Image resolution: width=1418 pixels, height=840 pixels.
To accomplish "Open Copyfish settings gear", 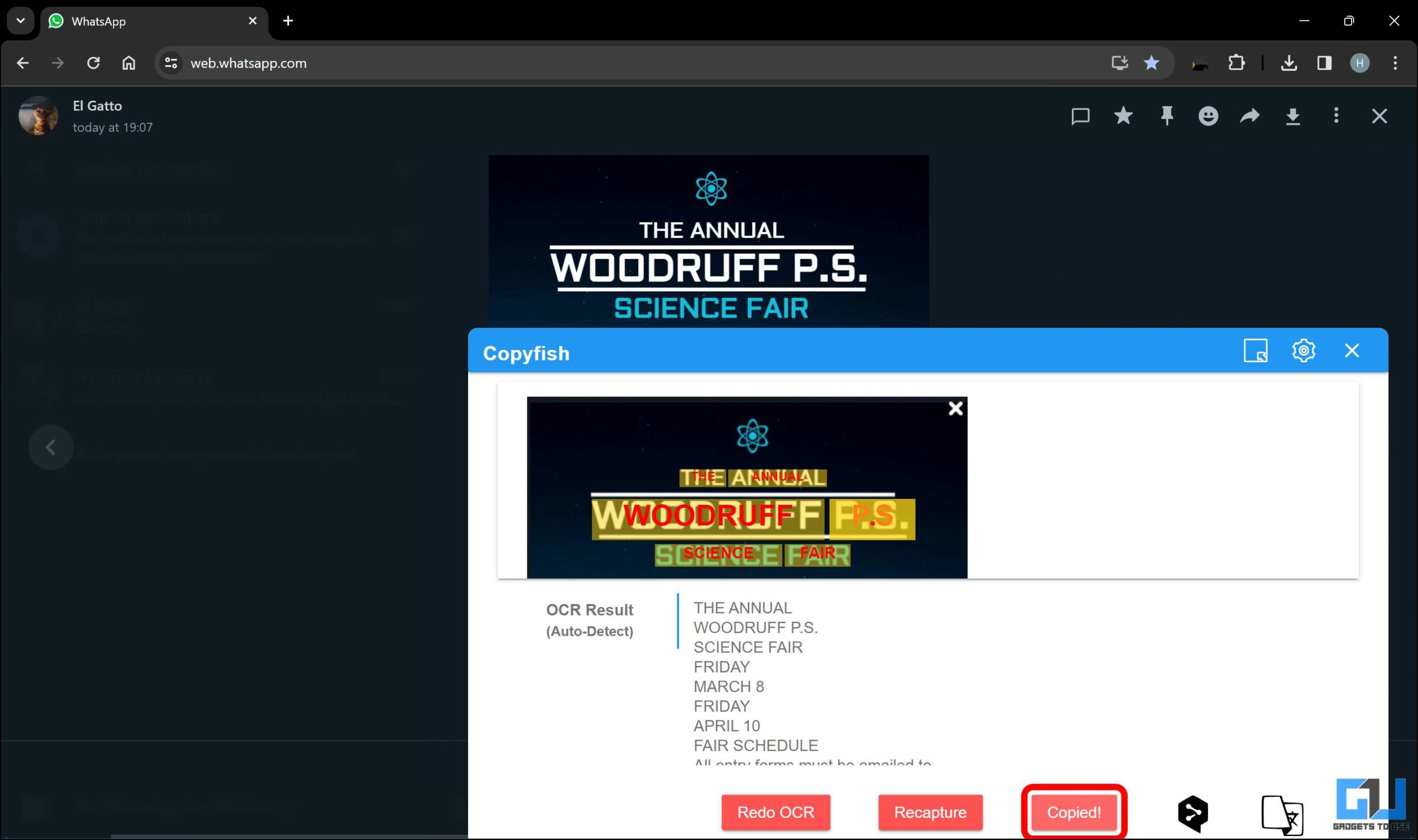I will click(1303, 351).
